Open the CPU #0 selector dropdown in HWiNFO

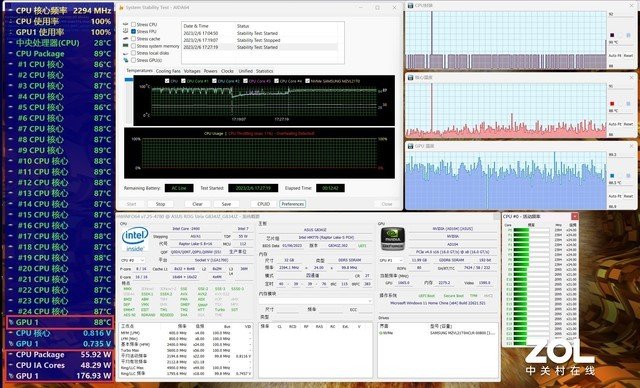[x=133, y=260]
